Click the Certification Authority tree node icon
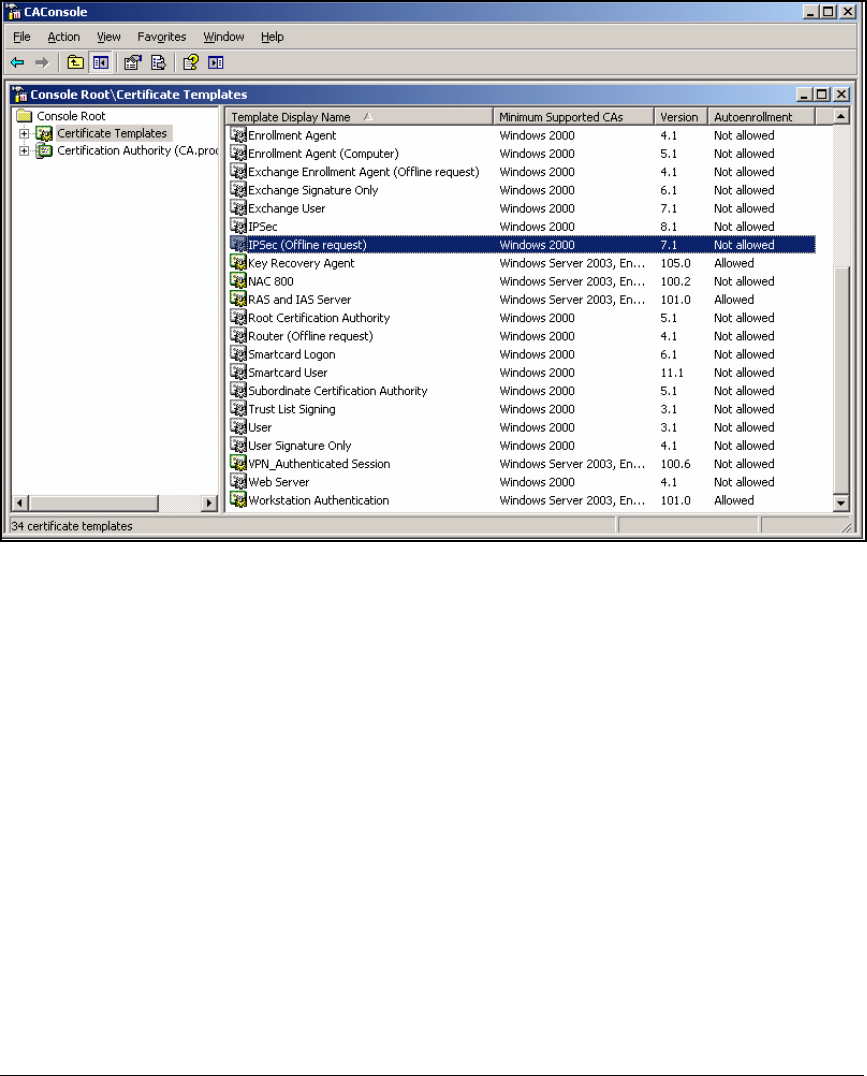The width and height of the screenshot is (867, 1076). point(45,150)
